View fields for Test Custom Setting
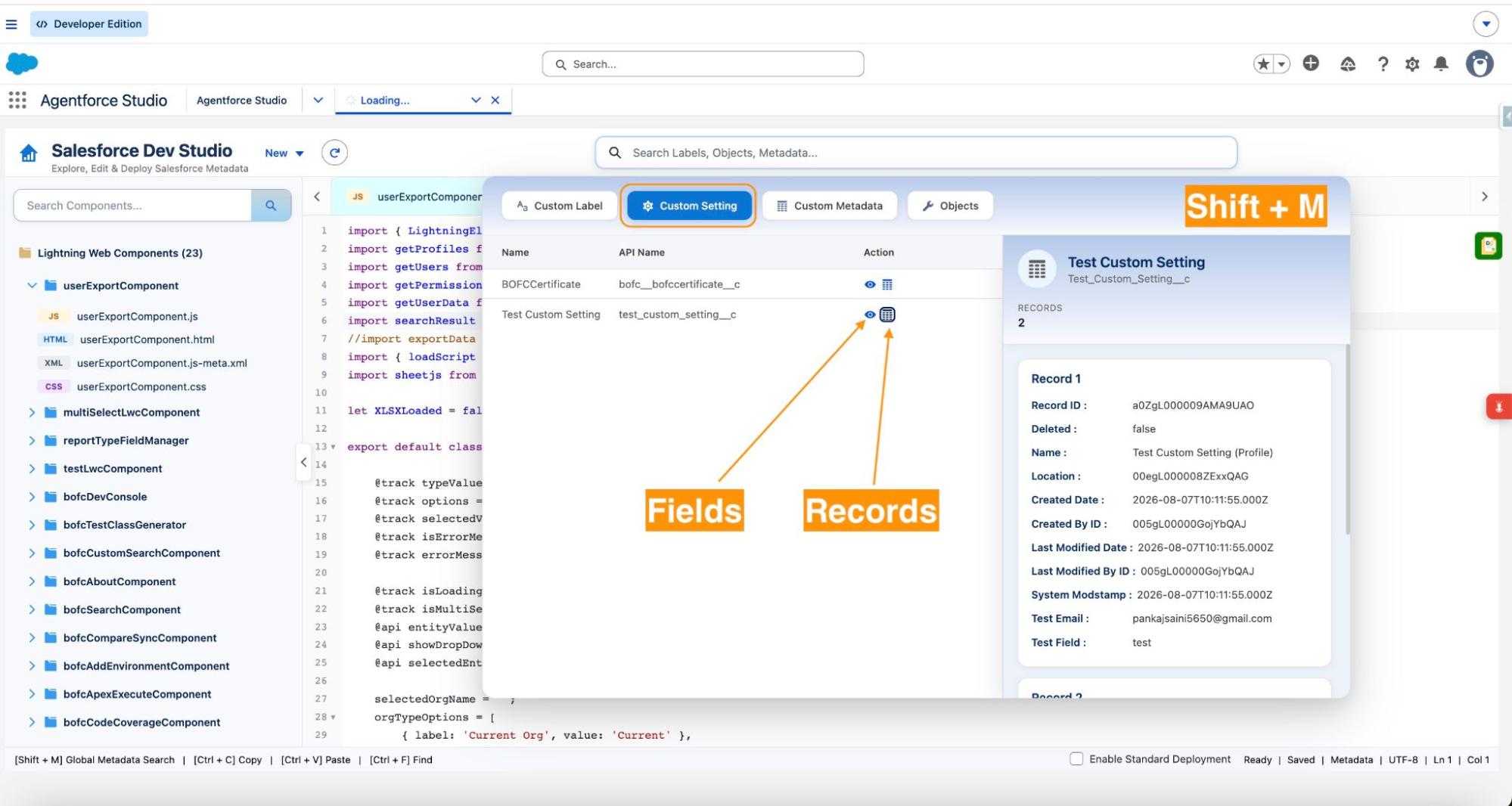Image resolution: width=1512 pixels, height=806 pixels. point(870,315)
